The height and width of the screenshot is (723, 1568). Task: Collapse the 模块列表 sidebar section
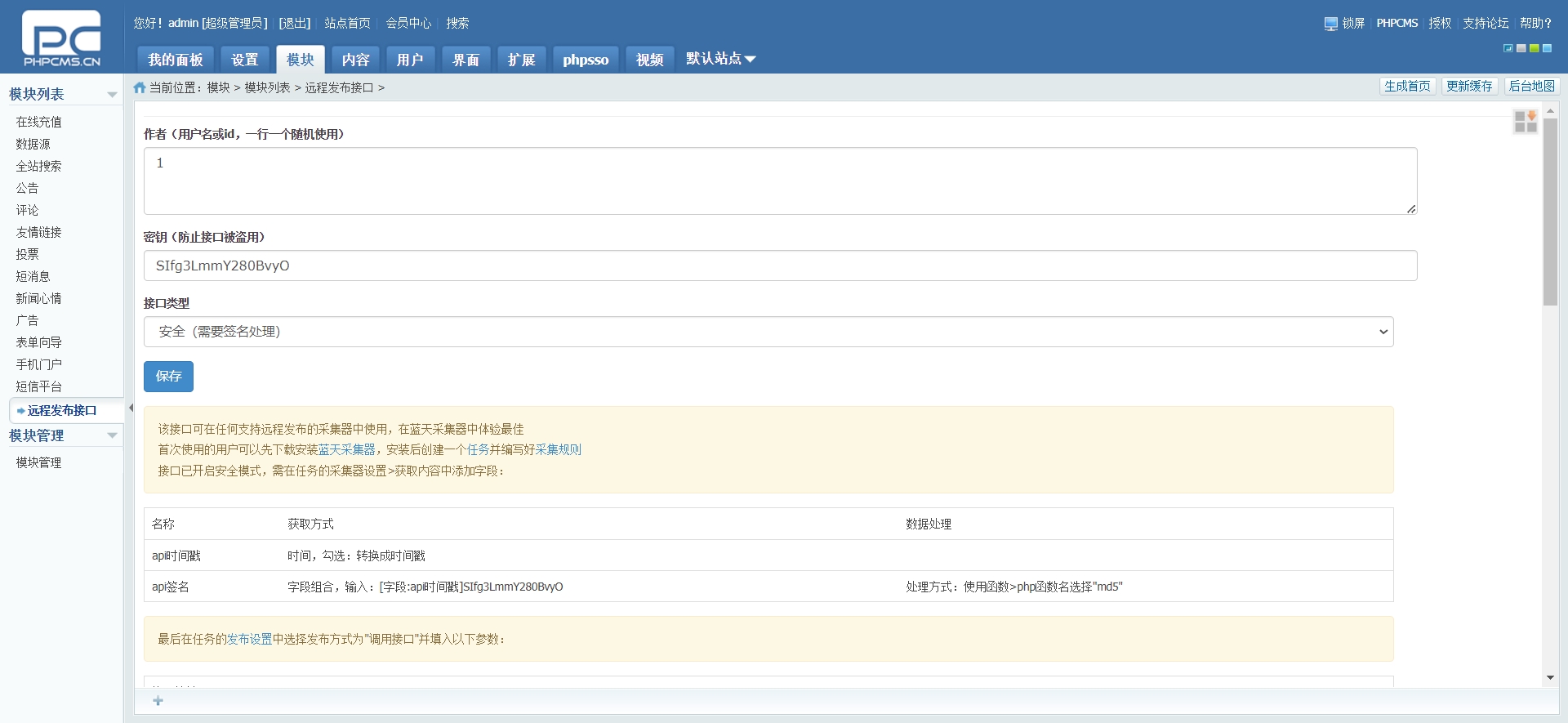pos(112,95)
